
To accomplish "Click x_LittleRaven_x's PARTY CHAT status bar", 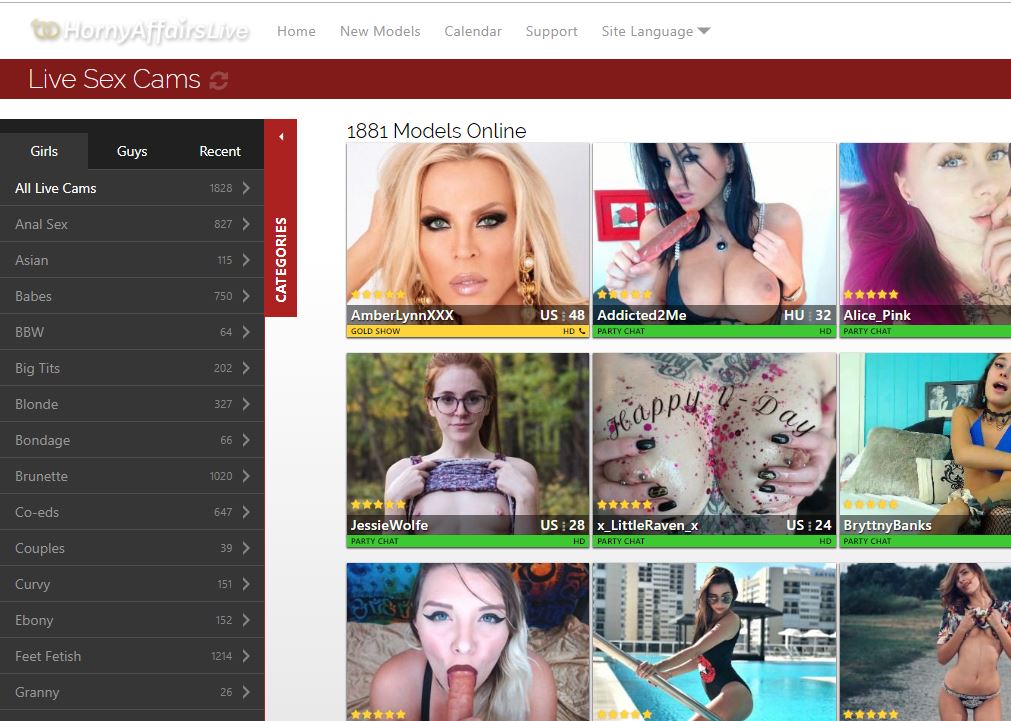I will (714, 541).
